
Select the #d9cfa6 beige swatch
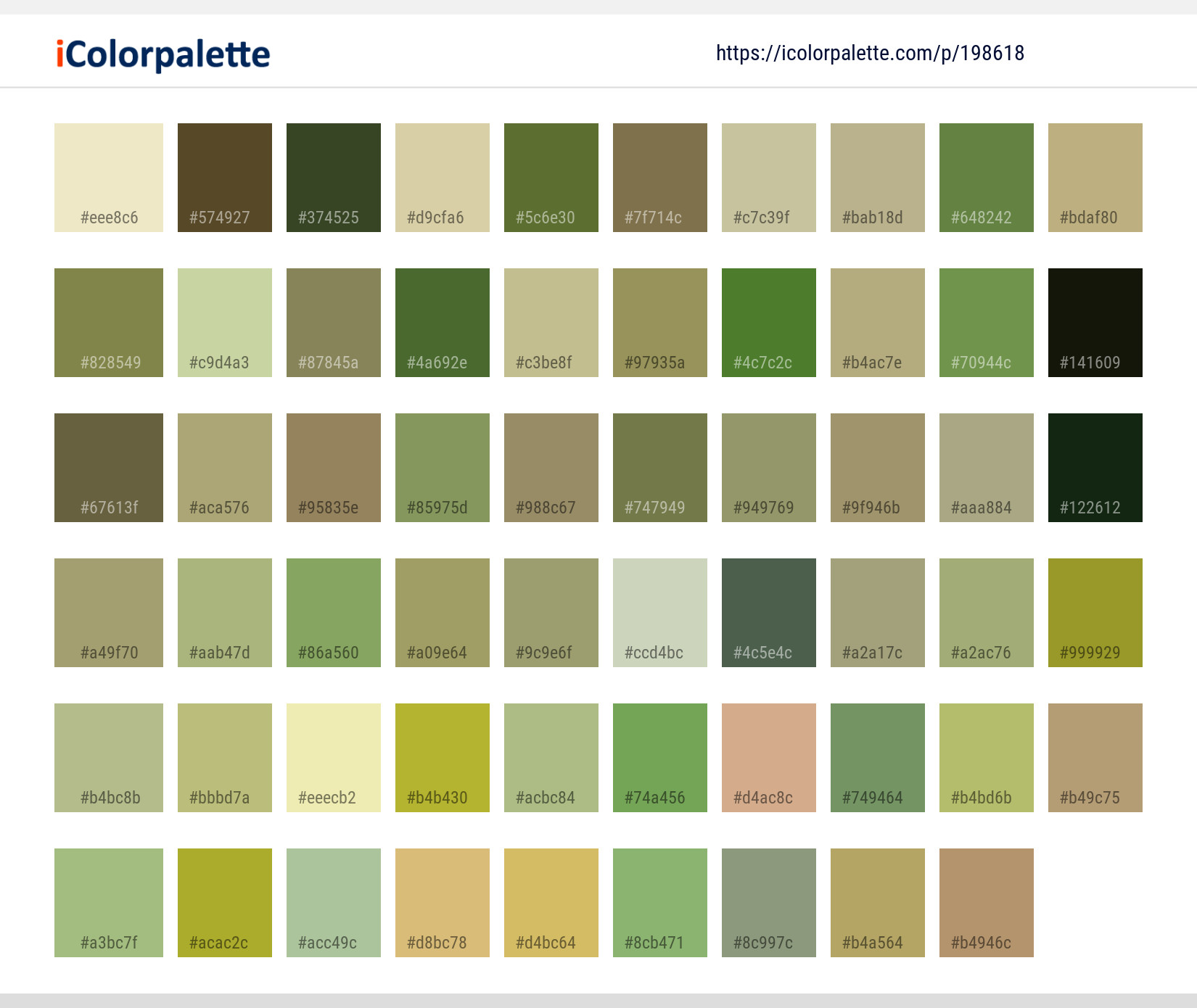[x=443, y=178]
